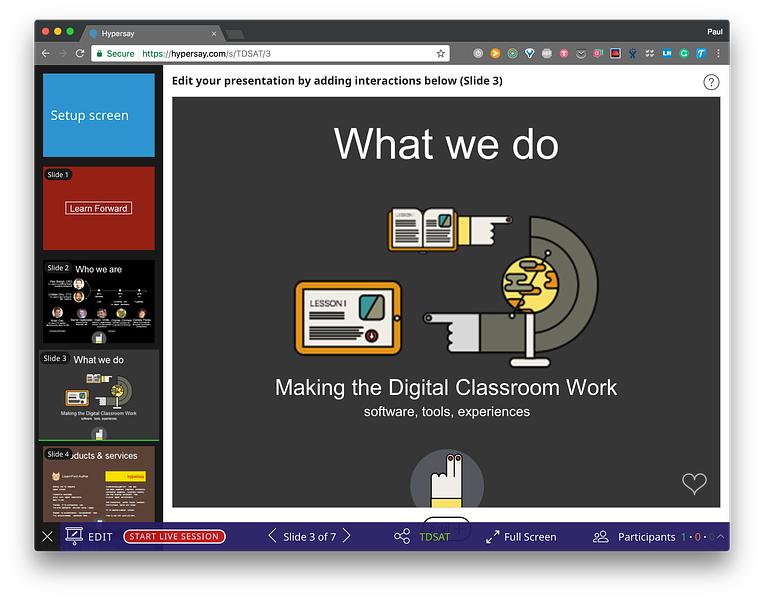The image size is (764, 600).
Task: Expand the Participants panel chevron
Action: [721, 536]
